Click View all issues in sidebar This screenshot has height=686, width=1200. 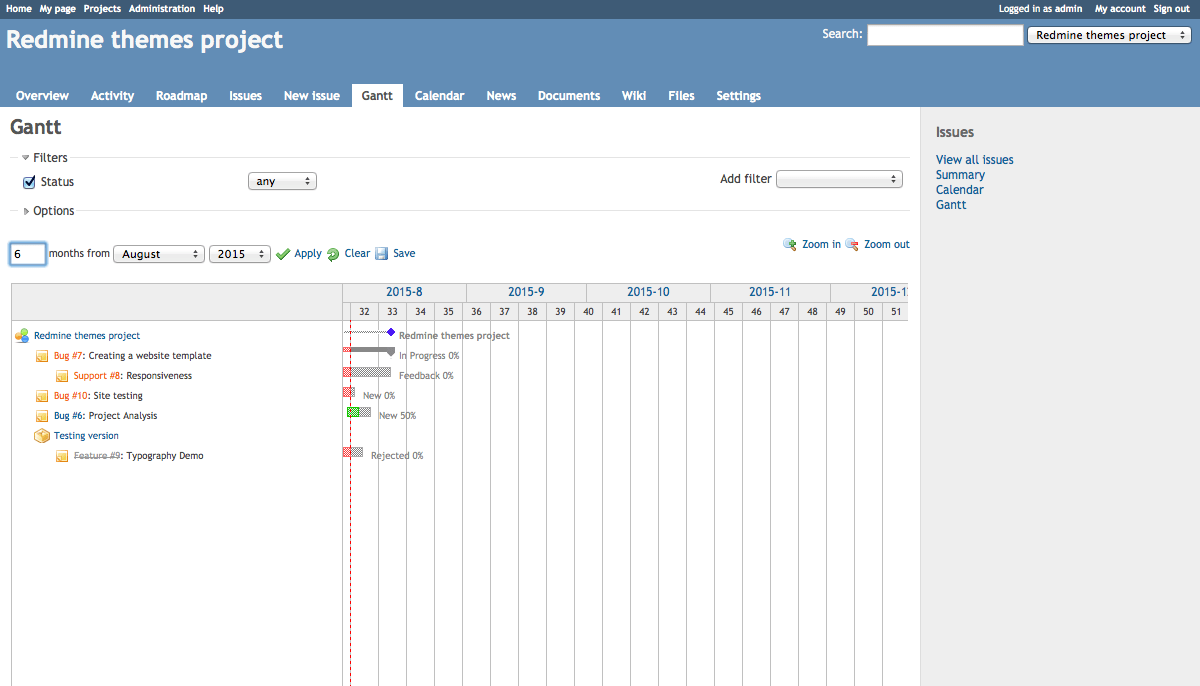975,160
